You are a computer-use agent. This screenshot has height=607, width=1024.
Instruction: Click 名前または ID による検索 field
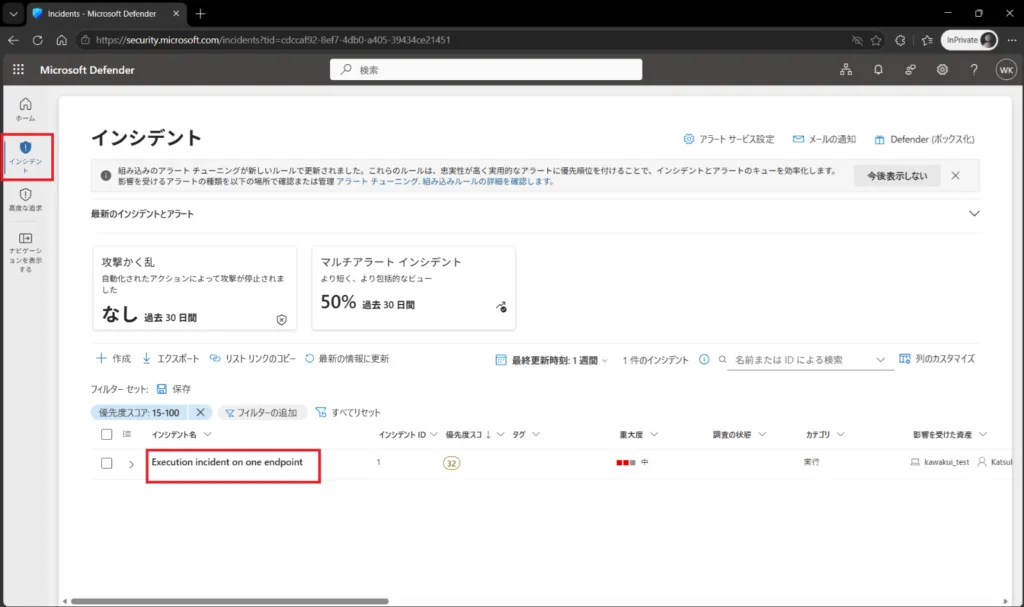click(801, 360)
